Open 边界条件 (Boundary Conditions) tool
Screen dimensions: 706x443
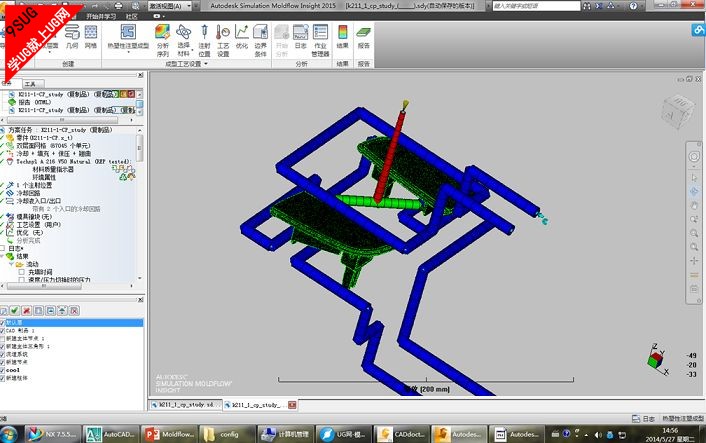[x=261, y=40]
